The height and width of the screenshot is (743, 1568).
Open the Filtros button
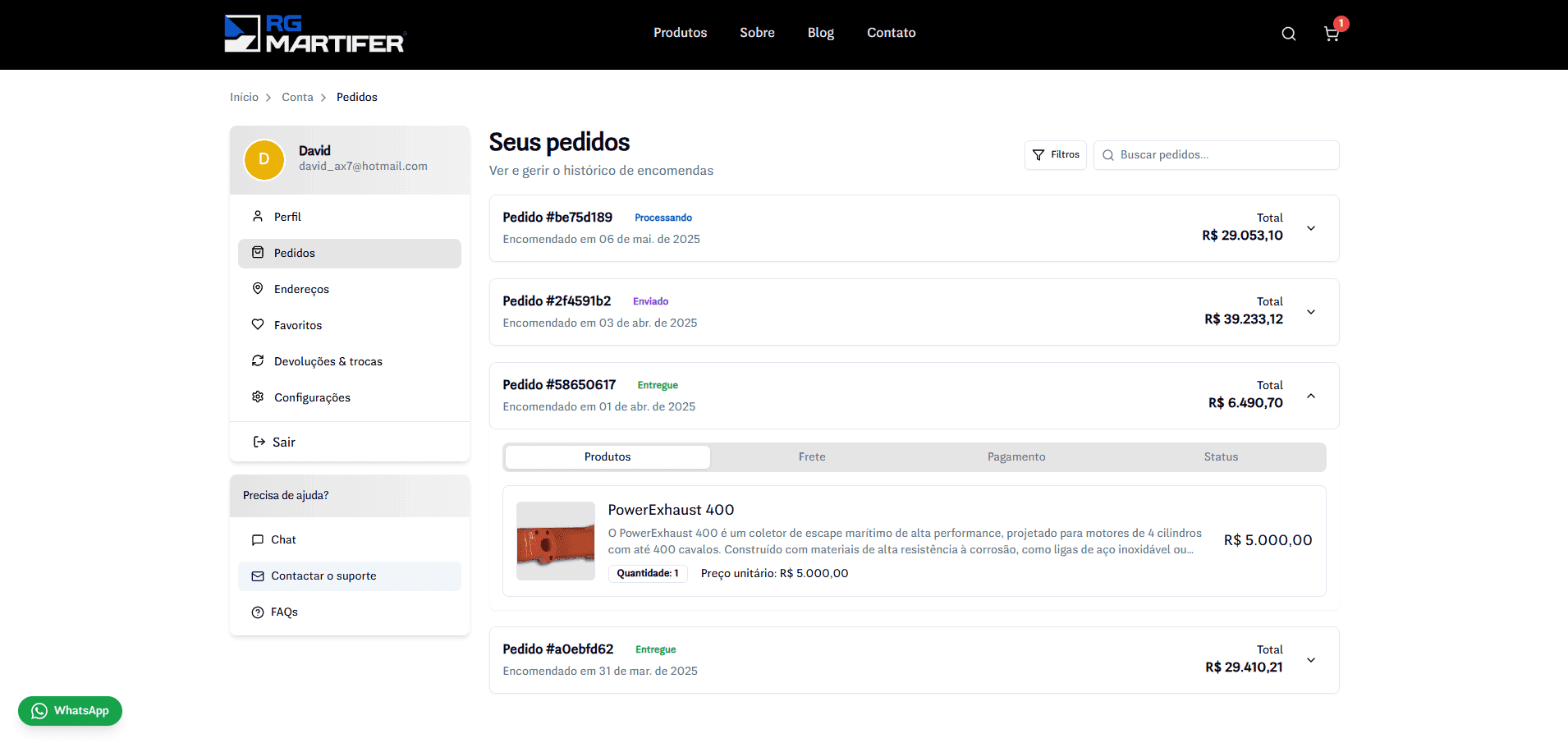coord(1056,155)
